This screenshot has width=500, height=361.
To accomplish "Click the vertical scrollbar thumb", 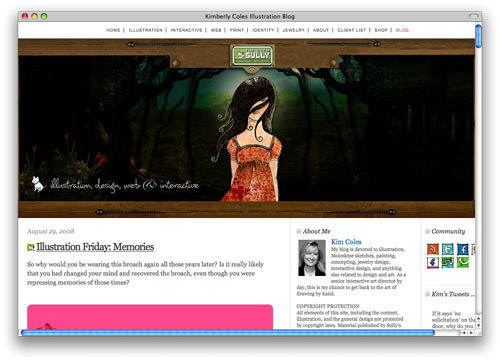I will pyautogui.click(x=478, y=36).
